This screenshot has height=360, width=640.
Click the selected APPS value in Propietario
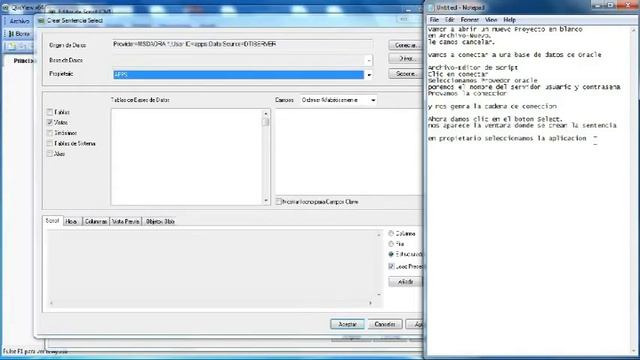(238, 75)
